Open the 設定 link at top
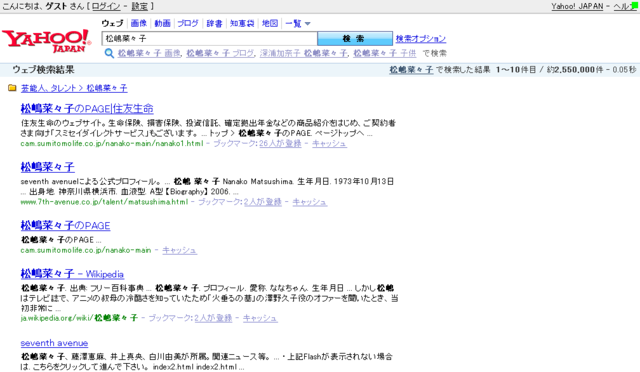Viewport: 640px width, 372px height. [x=140, y=6]
